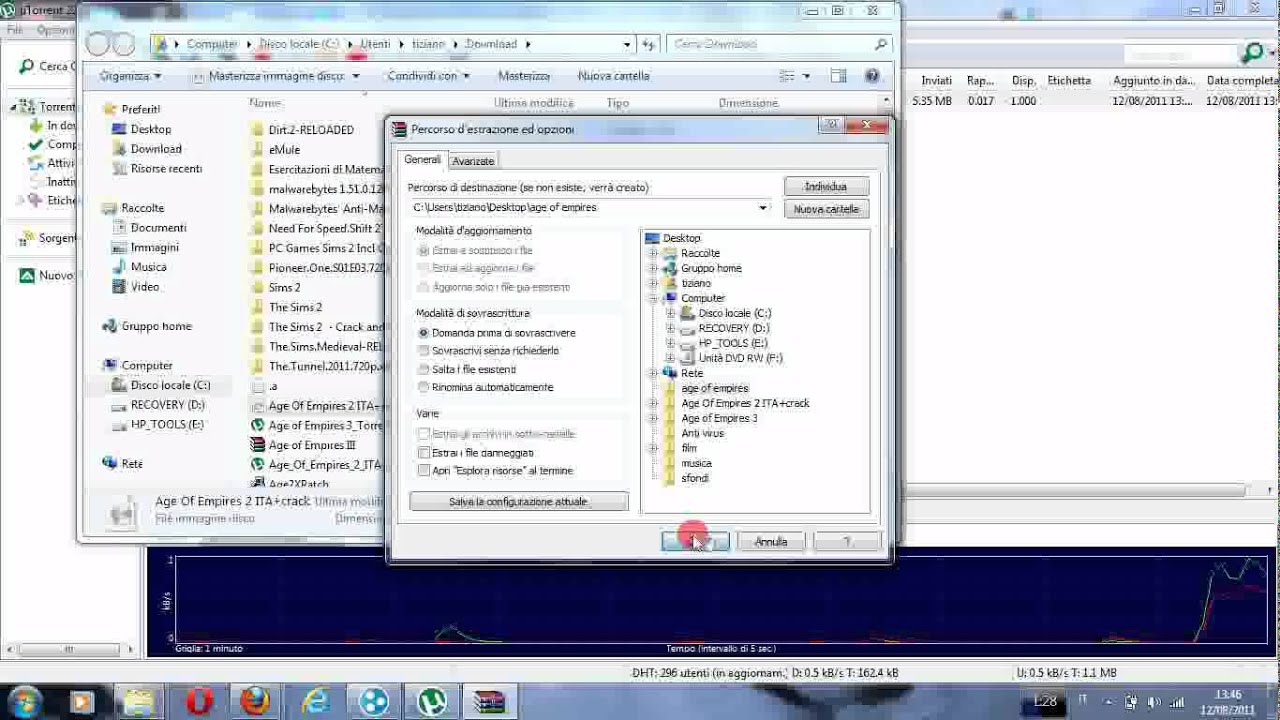Viewport: 1280px width, 720px height.
Task: Switch to Generali tab
Action: point(422,160)
